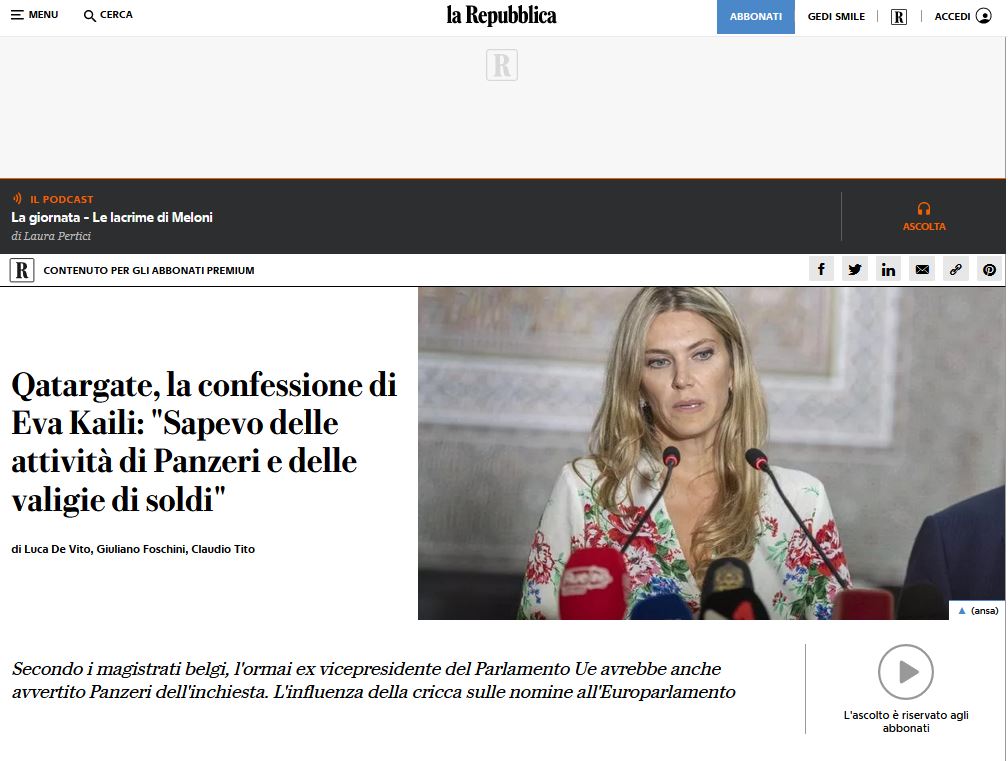Viewport: 1008px width, 761px height.
Task: Go to la Repubblica homepage logo
Action: 501,15
